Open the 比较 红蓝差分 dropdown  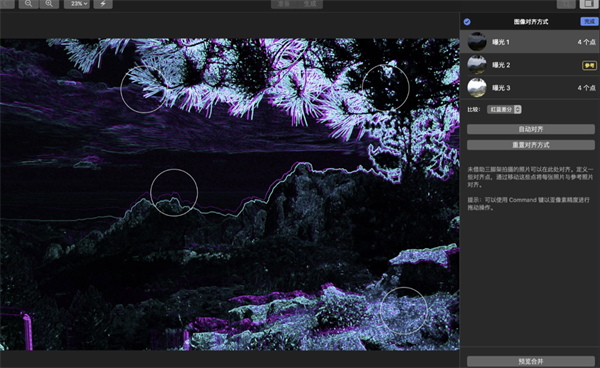coord(504,109)
